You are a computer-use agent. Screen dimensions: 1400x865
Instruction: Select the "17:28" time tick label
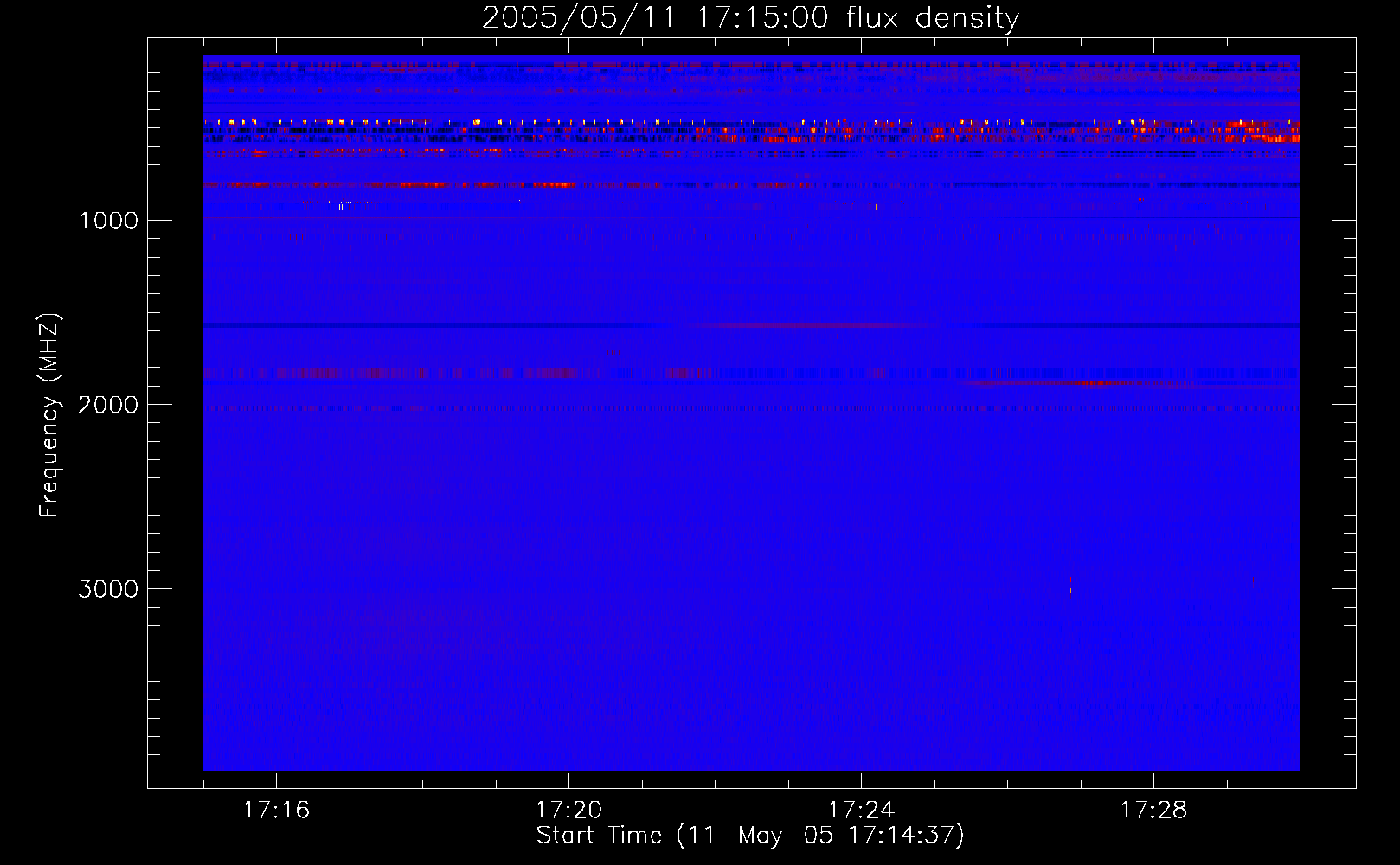pos(1153,810)
